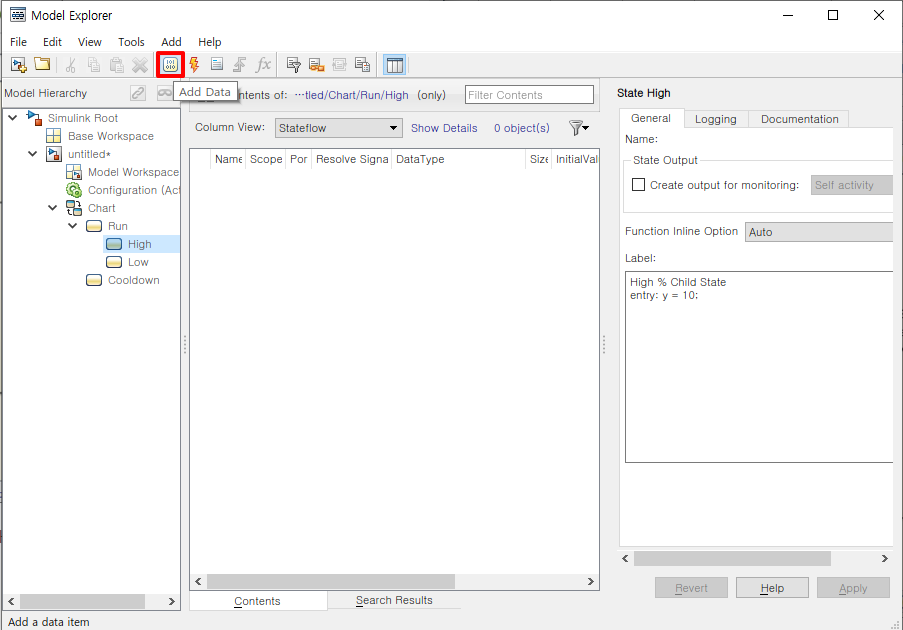Click the Apply button
The width and height of the screenshot is (903, 630).
[853, 588]
